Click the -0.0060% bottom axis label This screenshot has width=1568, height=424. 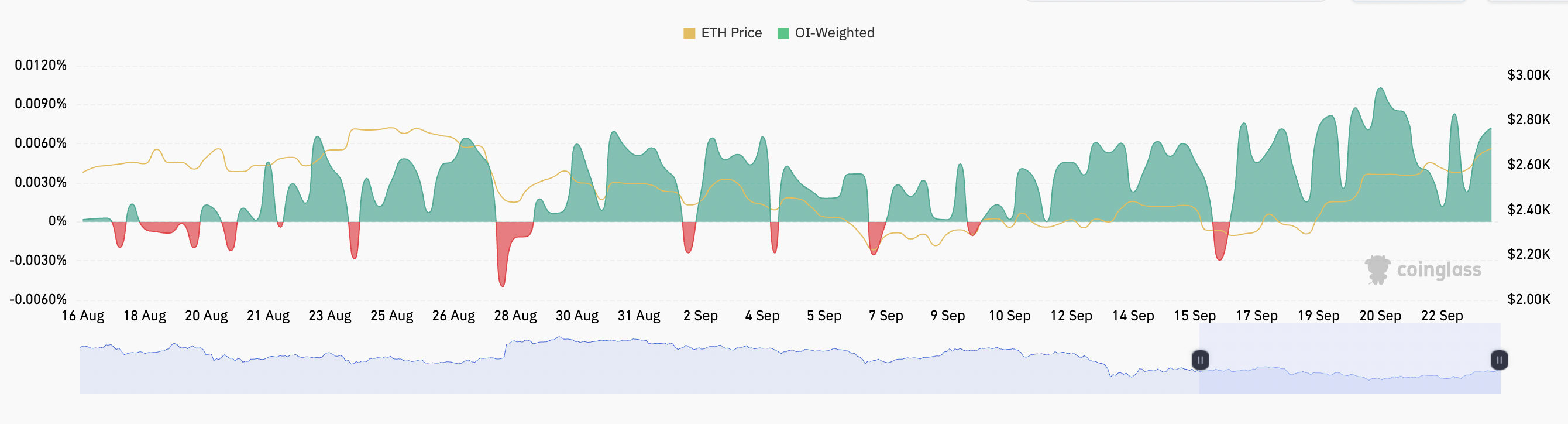pyautogui.click(x=38, y=299)
